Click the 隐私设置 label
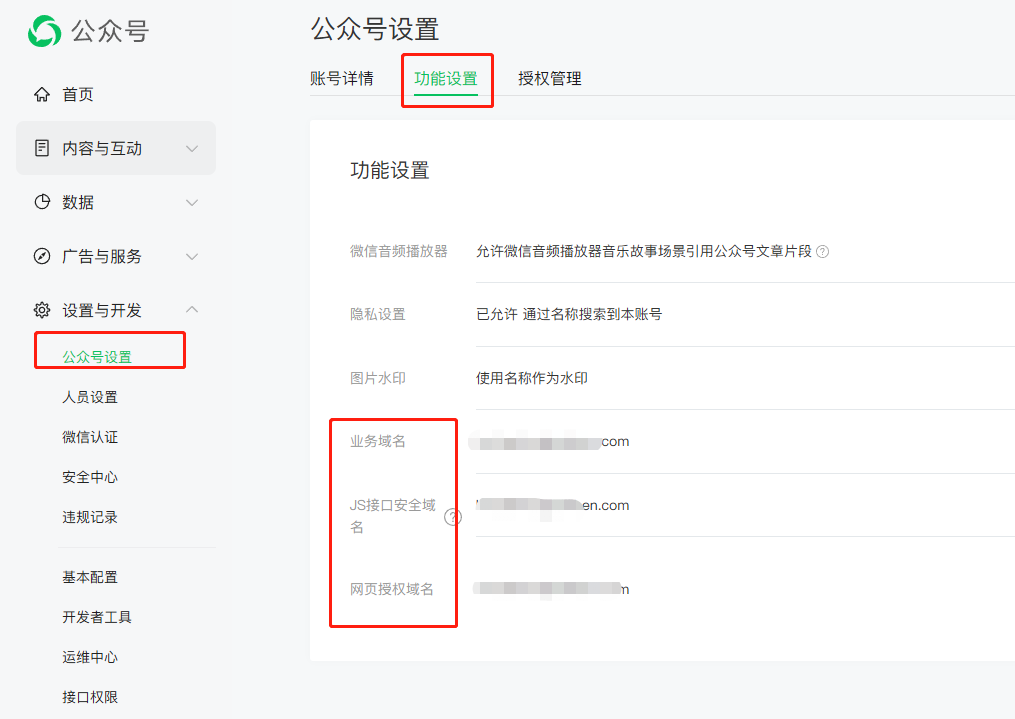 coord(378,314)
